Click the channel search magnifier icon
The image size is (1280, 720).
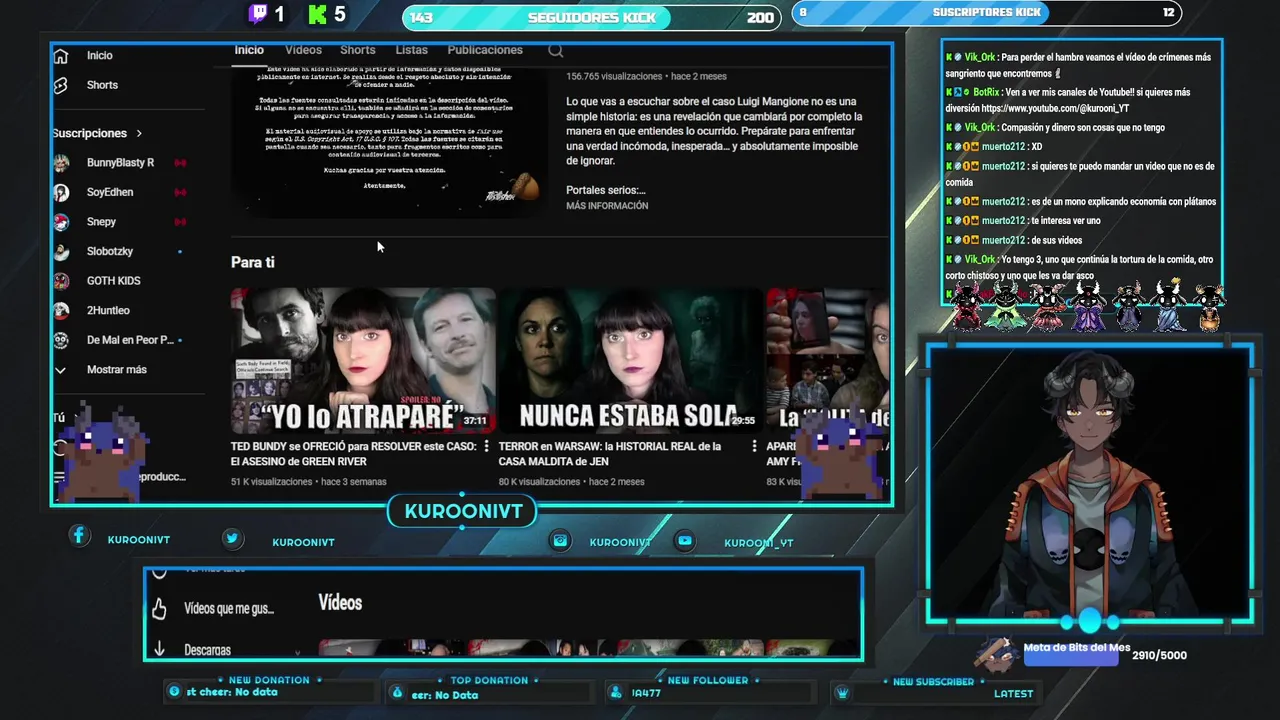coord(556,51)
